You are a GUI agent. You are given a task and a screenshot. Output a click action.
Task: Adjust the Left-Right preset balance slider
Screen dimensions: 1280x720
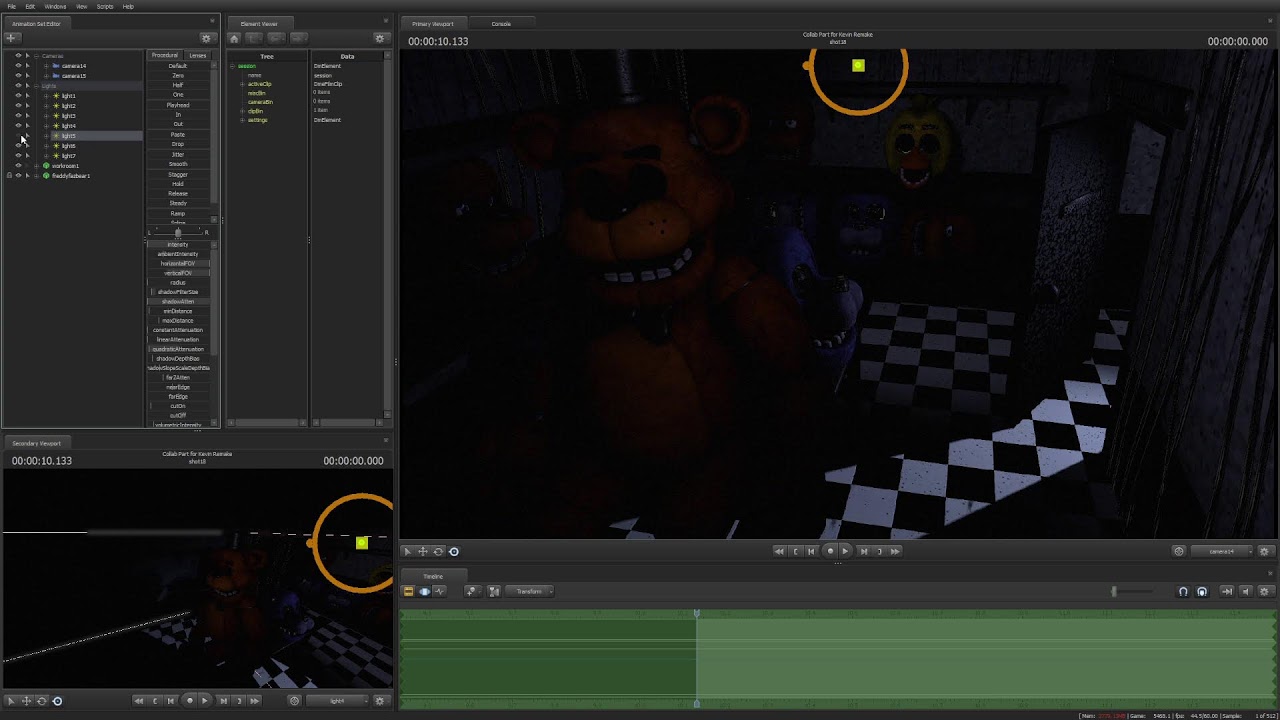pyautogui.click(x=178, y=233)
